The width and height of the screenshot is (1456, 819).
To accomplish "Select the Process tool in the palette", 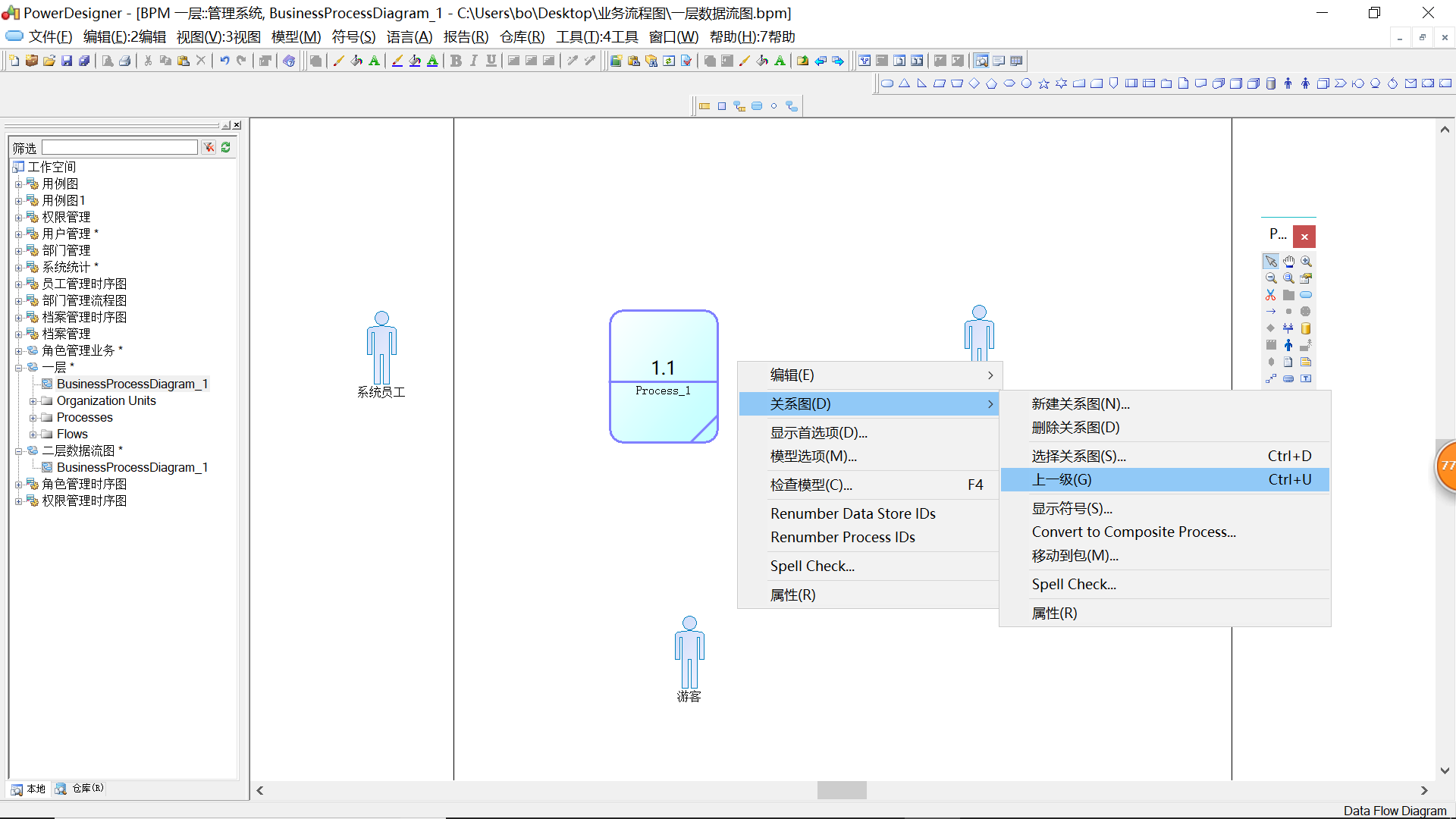I will [1307, 295].
